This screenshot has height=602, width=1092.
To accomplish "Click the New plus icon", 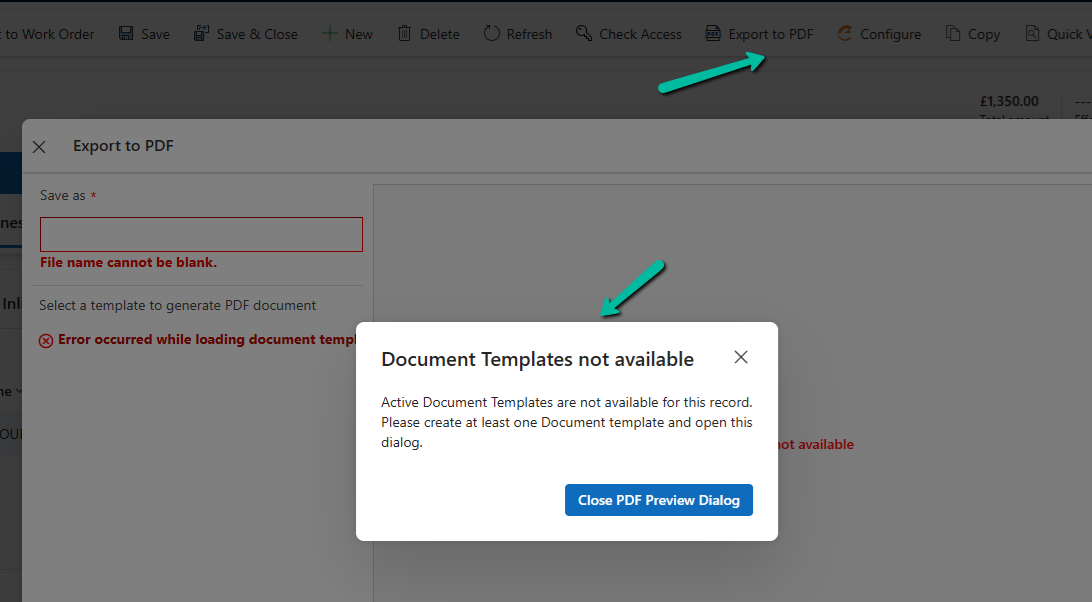I will coord(330,34).
